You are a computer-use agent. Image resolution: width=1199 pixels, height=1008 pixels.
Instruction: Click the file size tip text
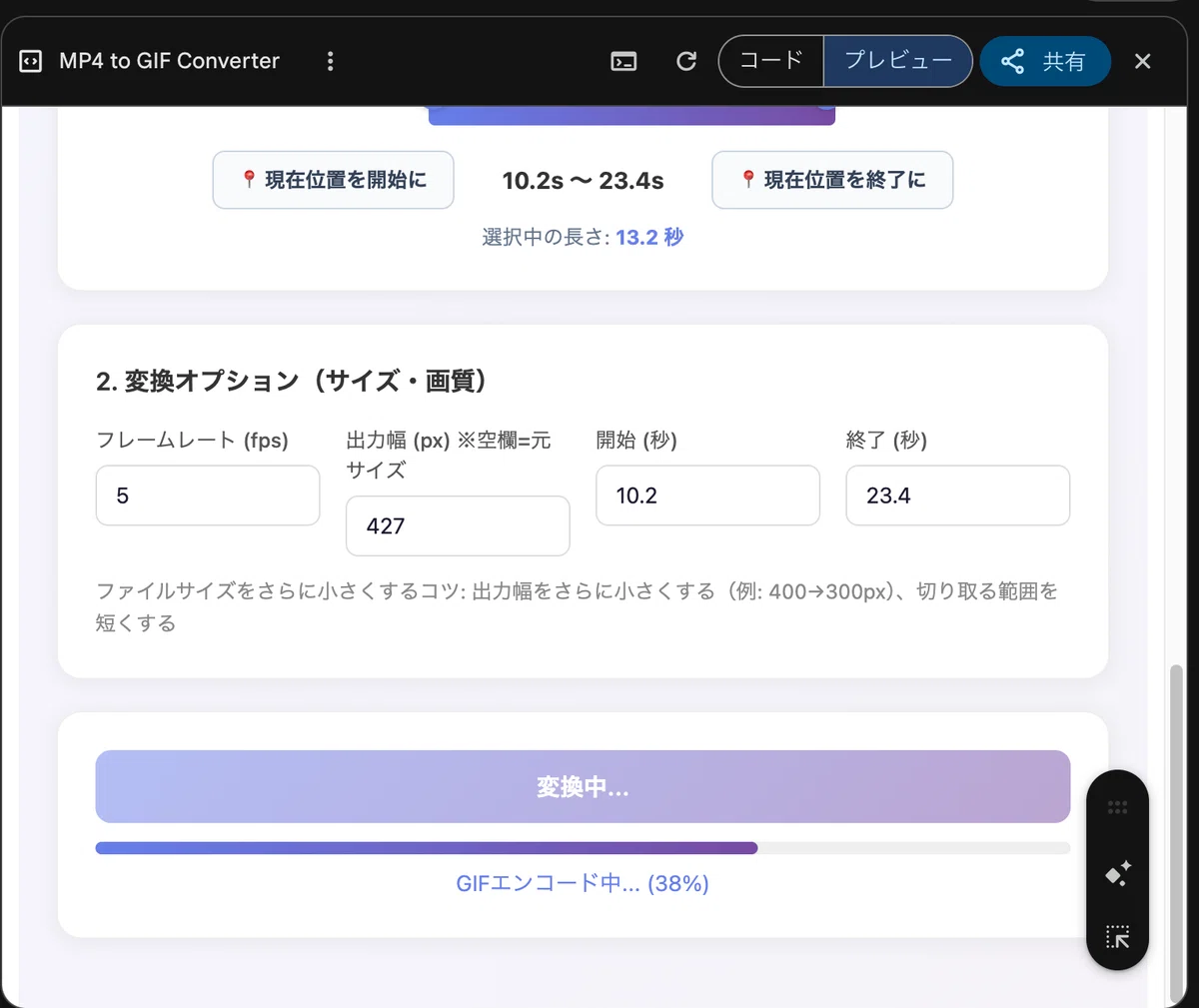point(578,606)
